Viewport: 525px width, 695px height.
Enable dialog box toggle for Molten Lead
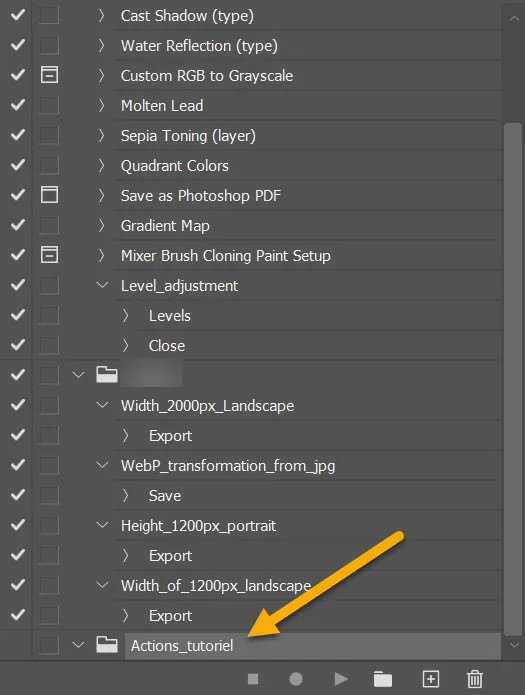coord(49,105)
